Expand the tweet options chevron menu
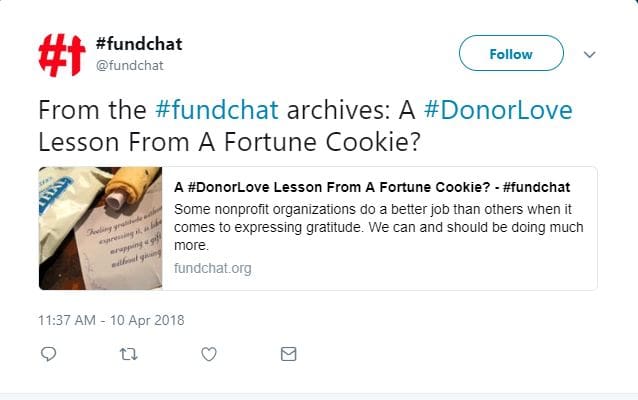 coord(589,54)
